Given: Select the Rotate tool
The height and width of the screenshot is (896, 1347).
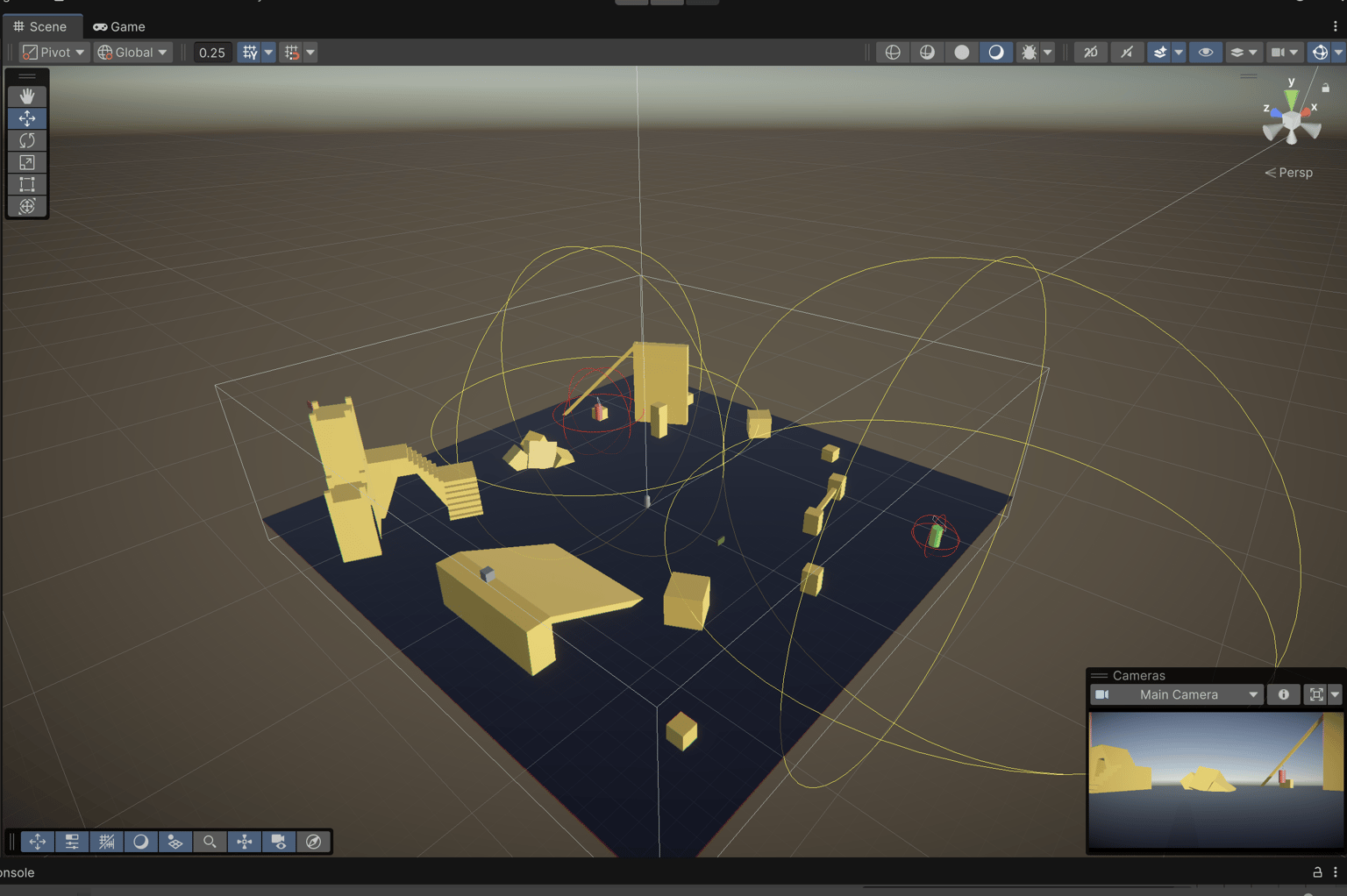Looking at the screenshot, I should point(27,139).
